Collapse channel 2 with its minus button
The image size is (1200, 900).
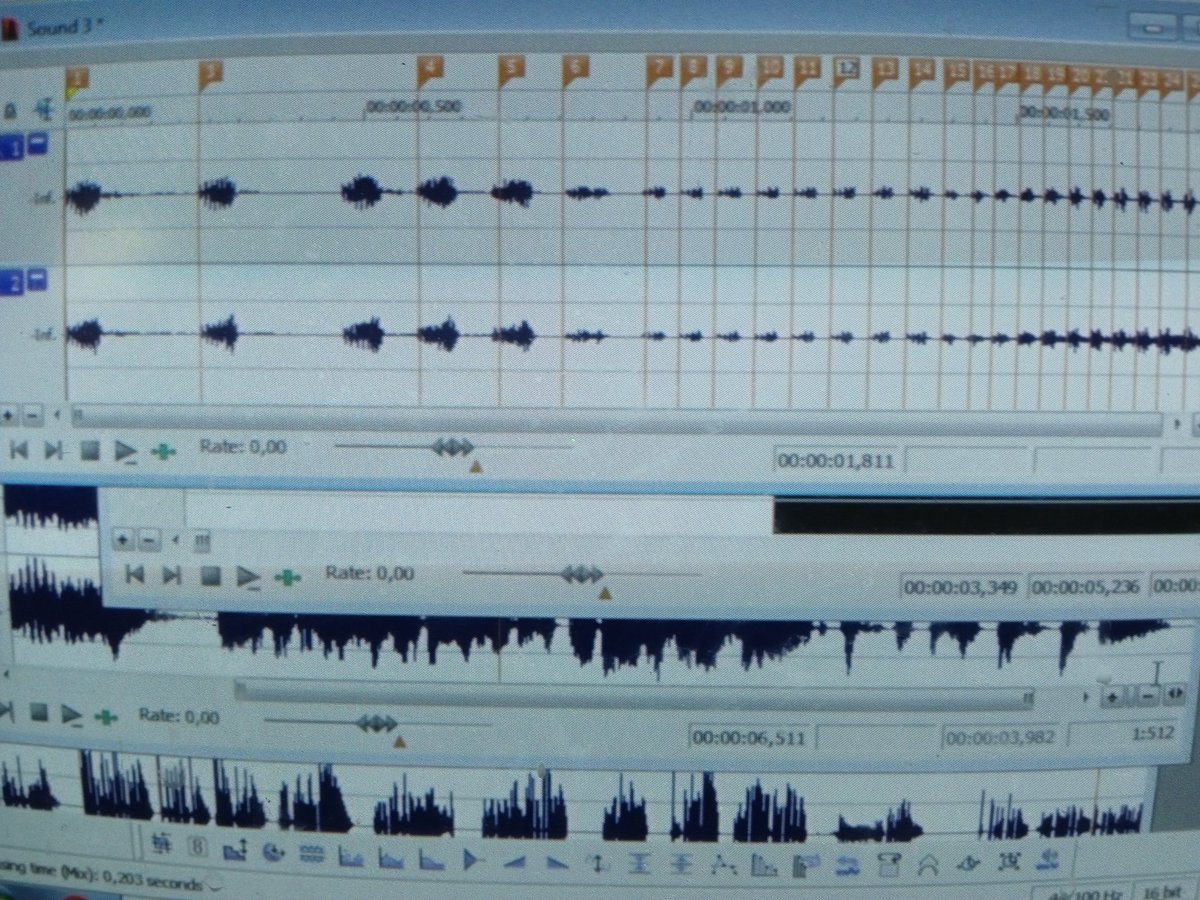pyautogui.click(x=37, y=279)
